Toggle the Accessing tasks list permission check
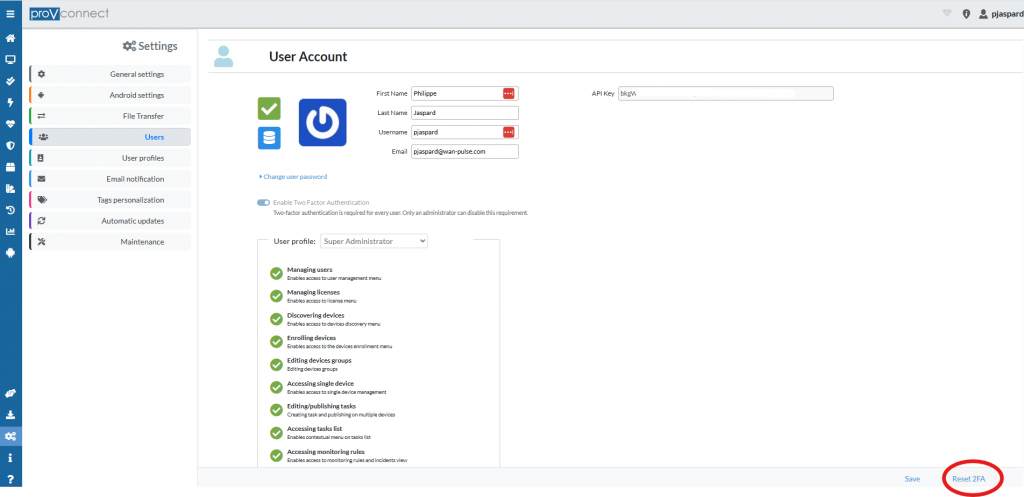Image resolution: width=1024 pixels, height=497 pixels. pyautogui.click(x=276, y=432)
